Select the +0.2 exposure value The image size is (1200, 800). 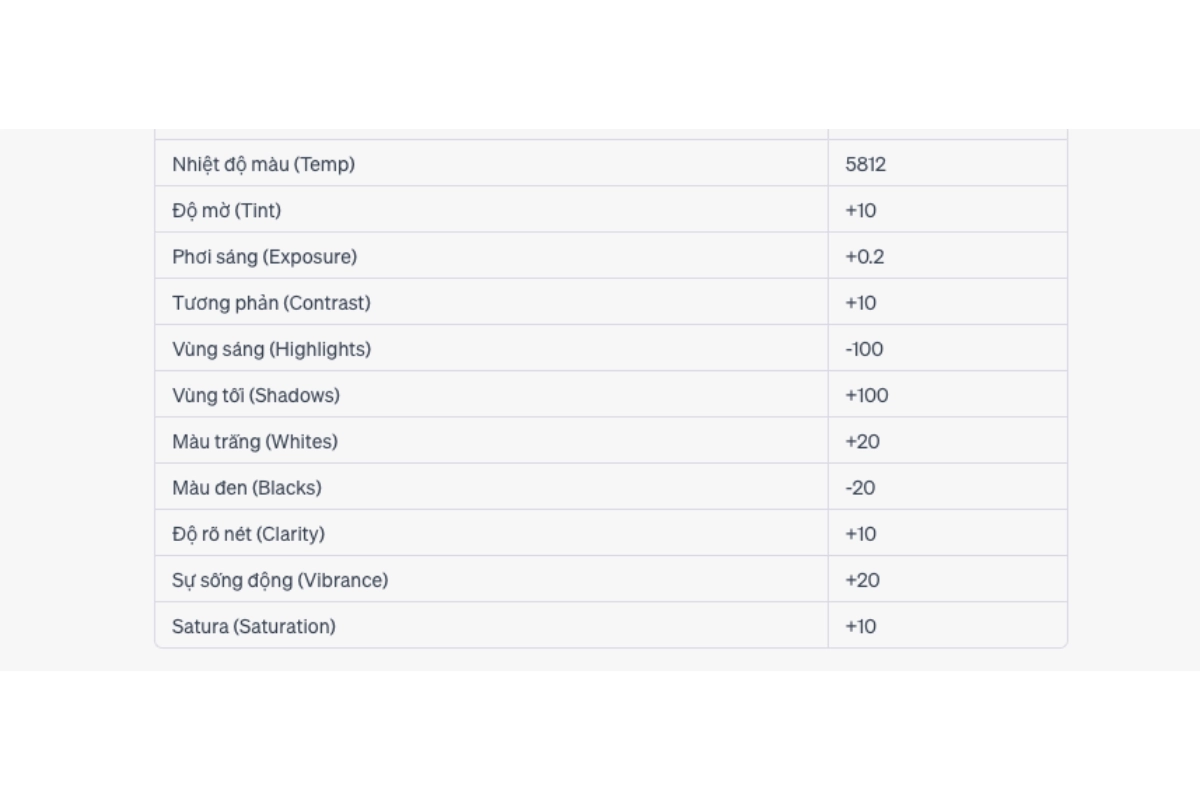coord(864,256)
